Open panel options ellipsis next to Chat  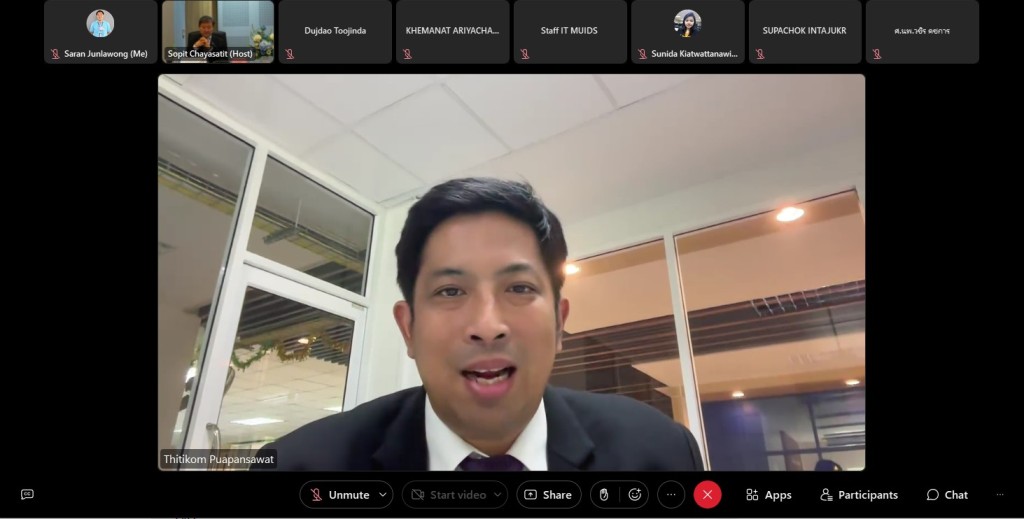999,495
